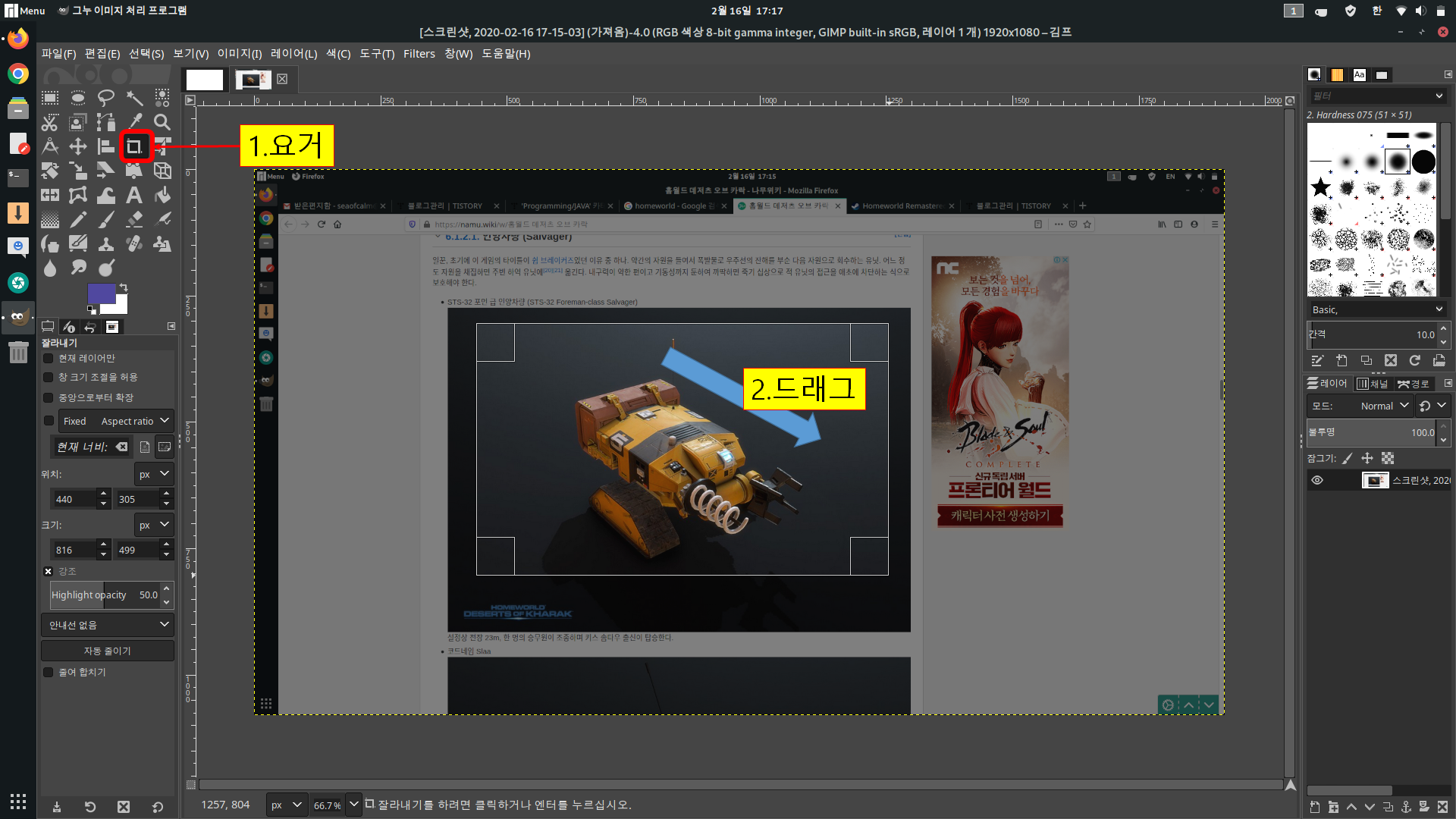Open the 크기 px unit dropdown

pyautogui.click(x=154, y=525)
